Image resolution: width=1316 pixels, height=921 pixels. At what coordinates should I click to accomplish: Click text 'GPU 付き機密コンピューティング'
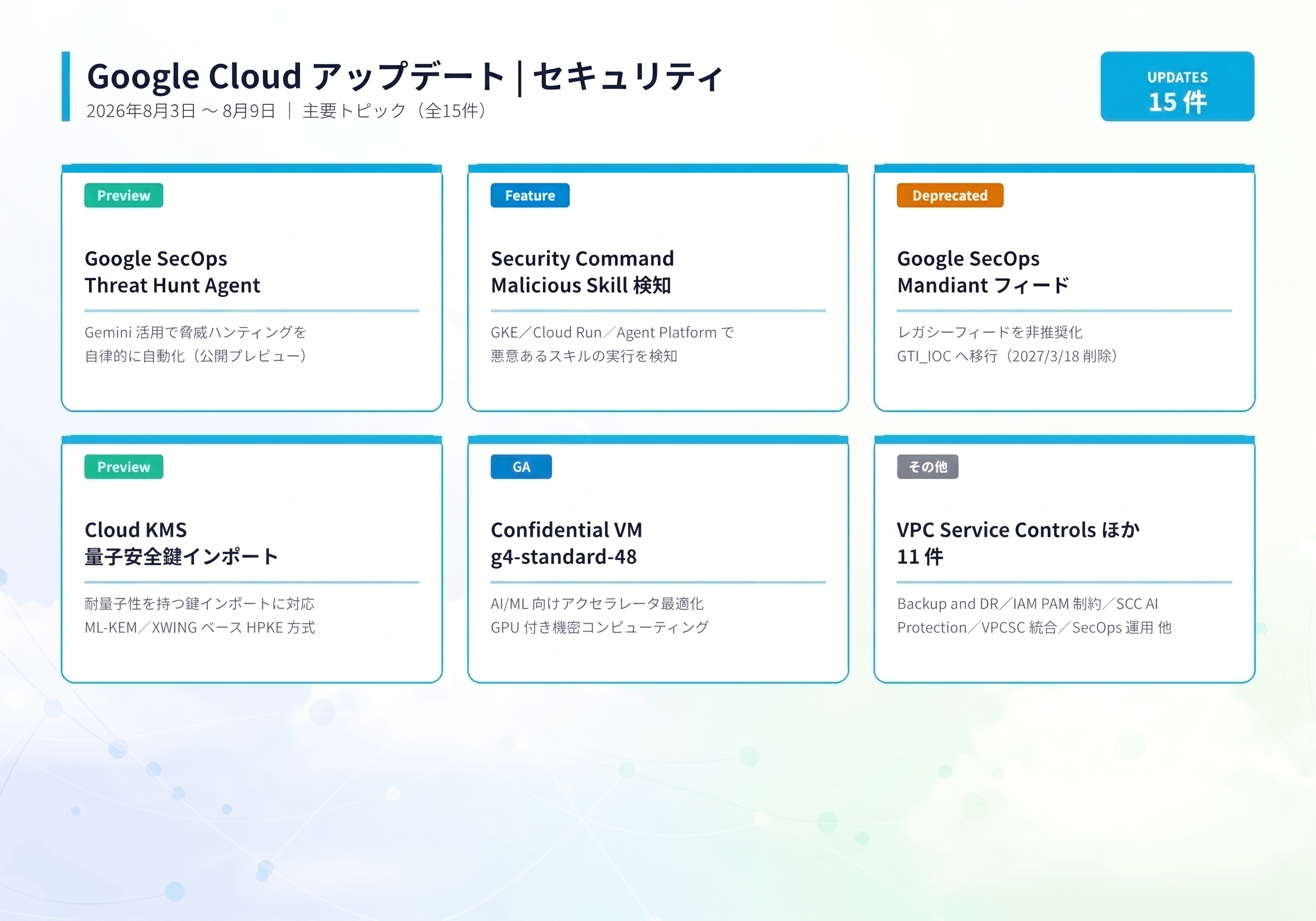pyautogui.click(x=599, y=627)
